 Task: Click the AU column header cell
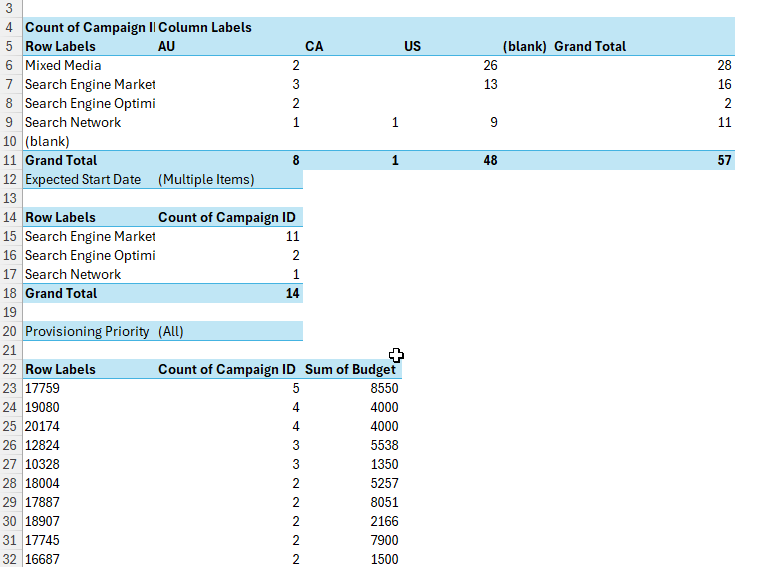tap(167, 46)
